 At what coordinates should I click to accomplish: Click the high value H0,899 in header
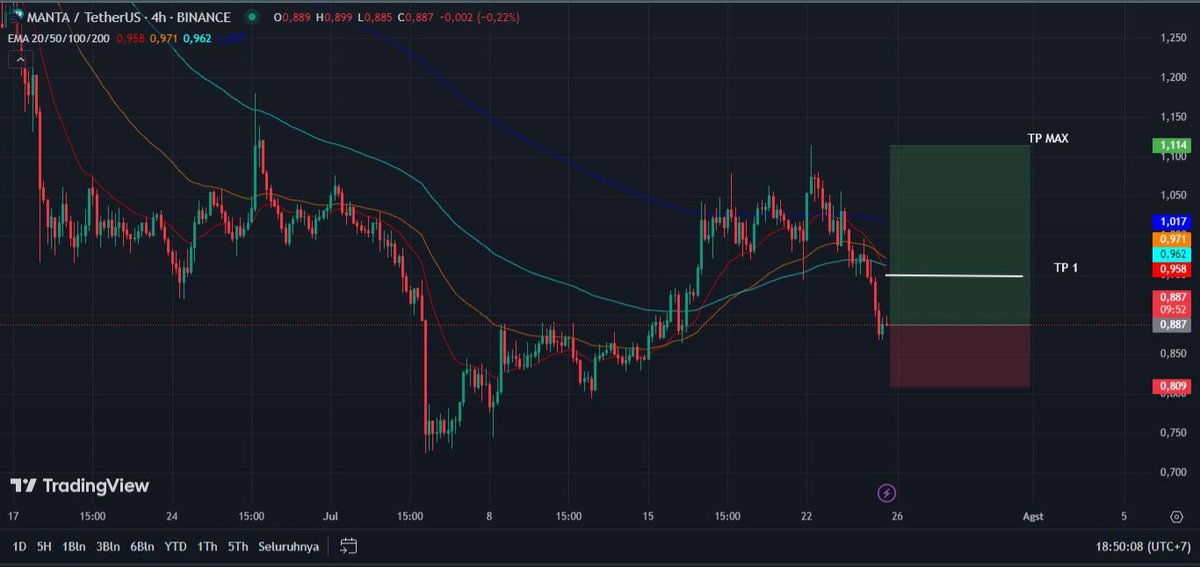pos(335,18)
